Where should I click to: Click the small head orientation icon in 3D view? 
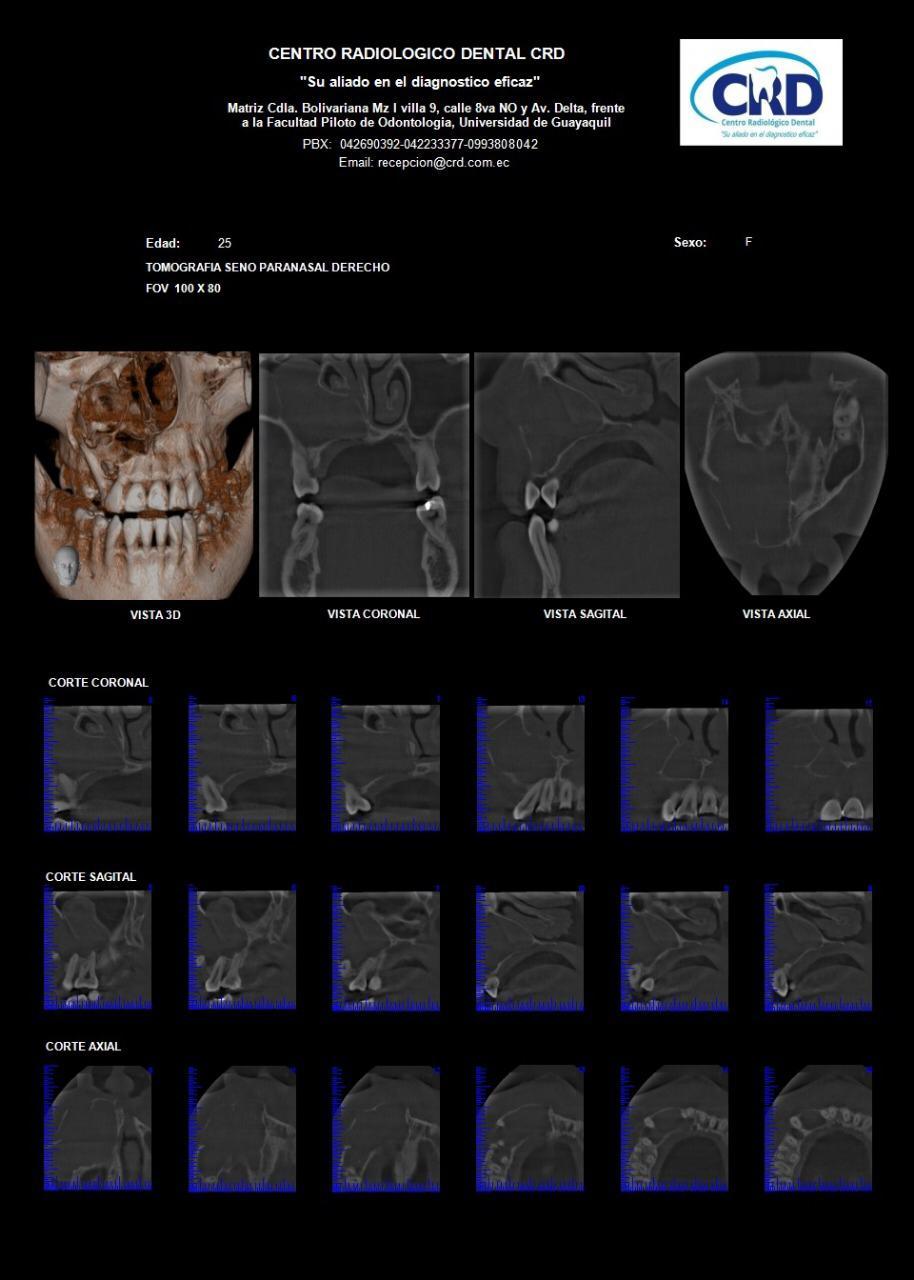[66, 566]
